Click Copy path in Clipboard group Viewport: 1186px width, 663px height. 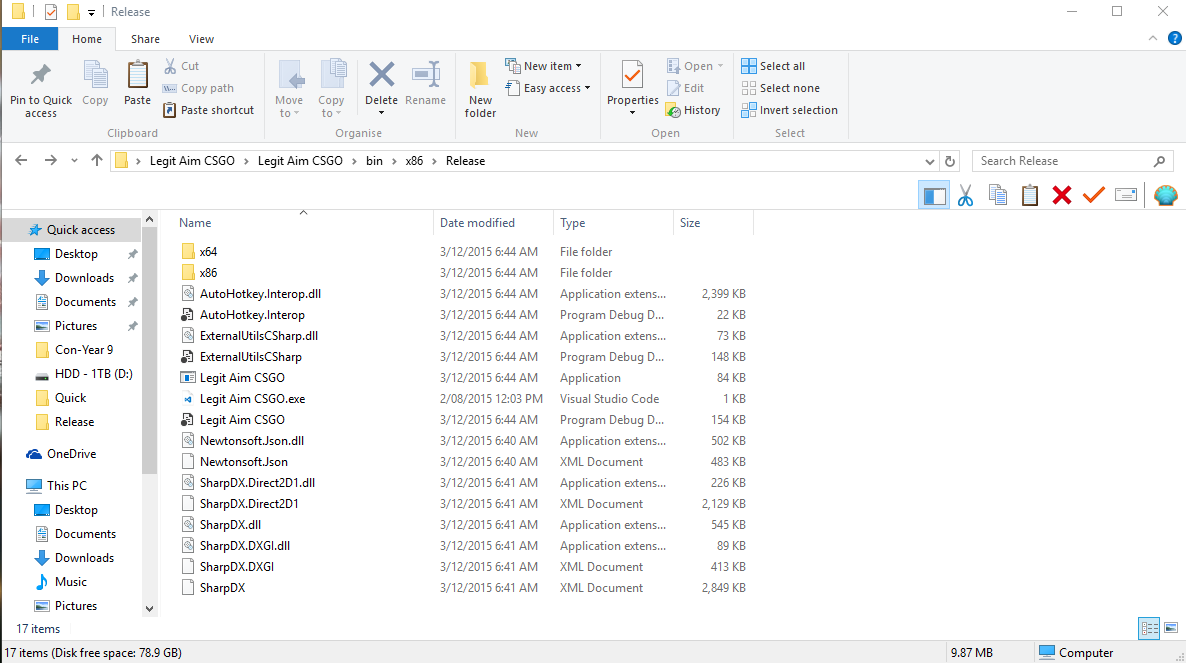coord(198,88)
